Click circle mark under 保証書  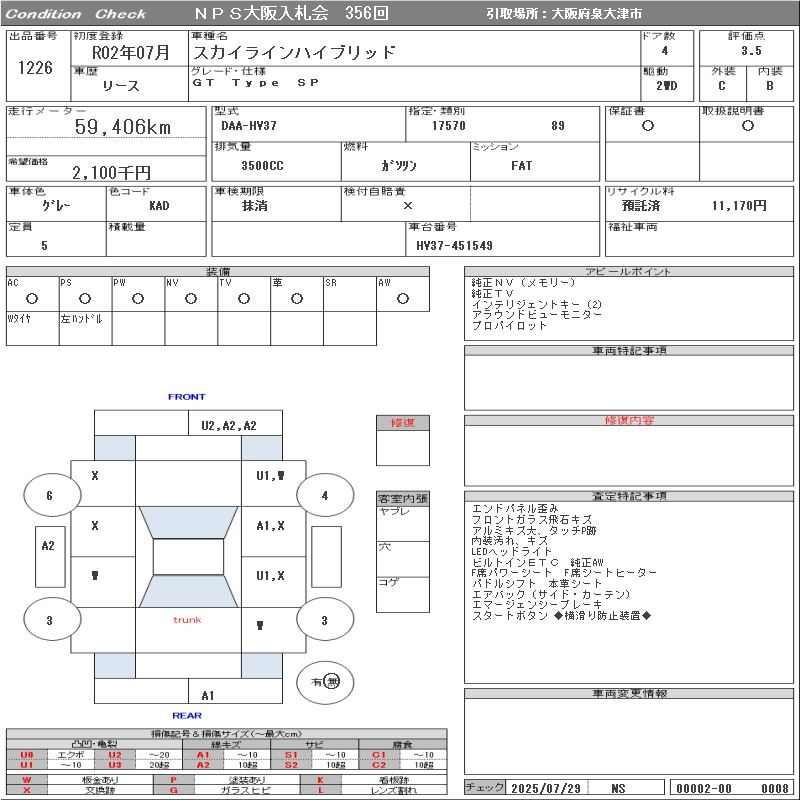tap(647, 126)
